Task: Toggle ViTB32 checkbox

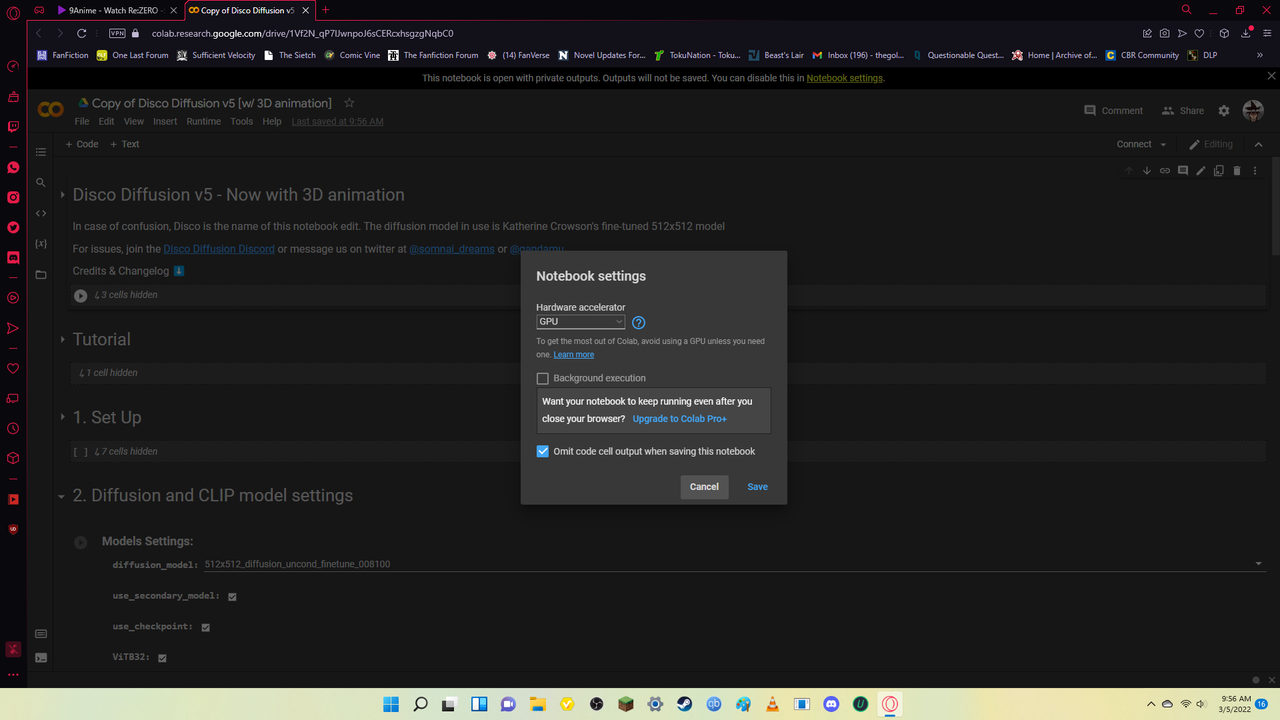Action: click(x=162, y=658)
